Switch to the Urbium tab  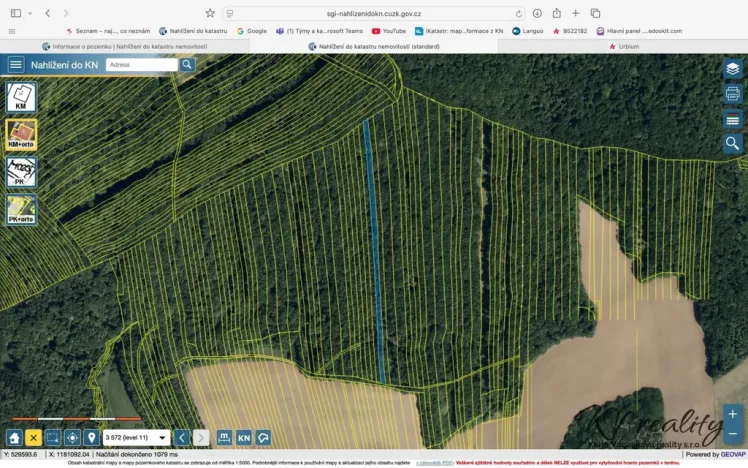(x=623, y=46)
